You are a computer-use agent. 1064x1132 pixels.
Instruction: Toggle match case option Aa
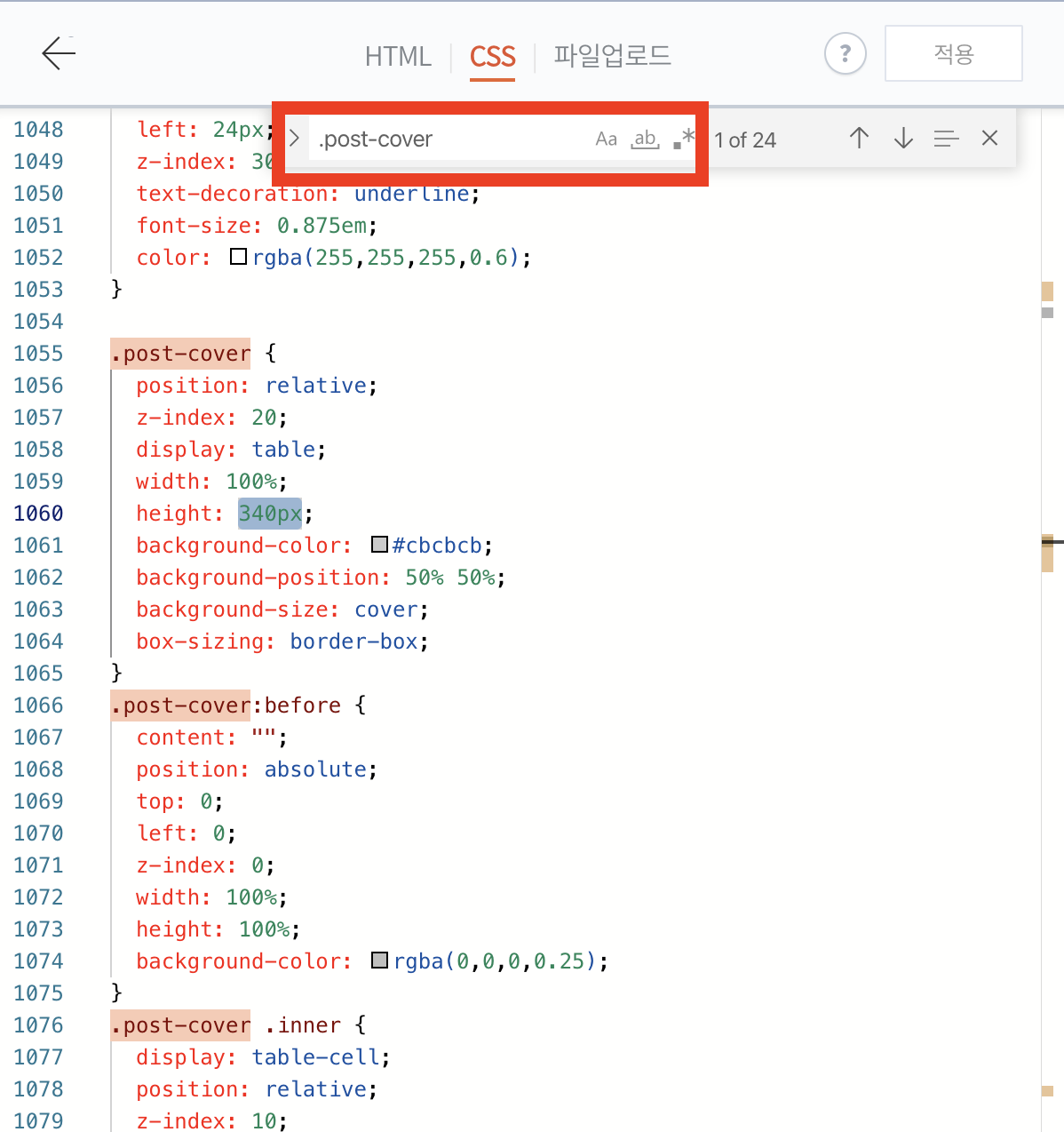coord(606,139)
